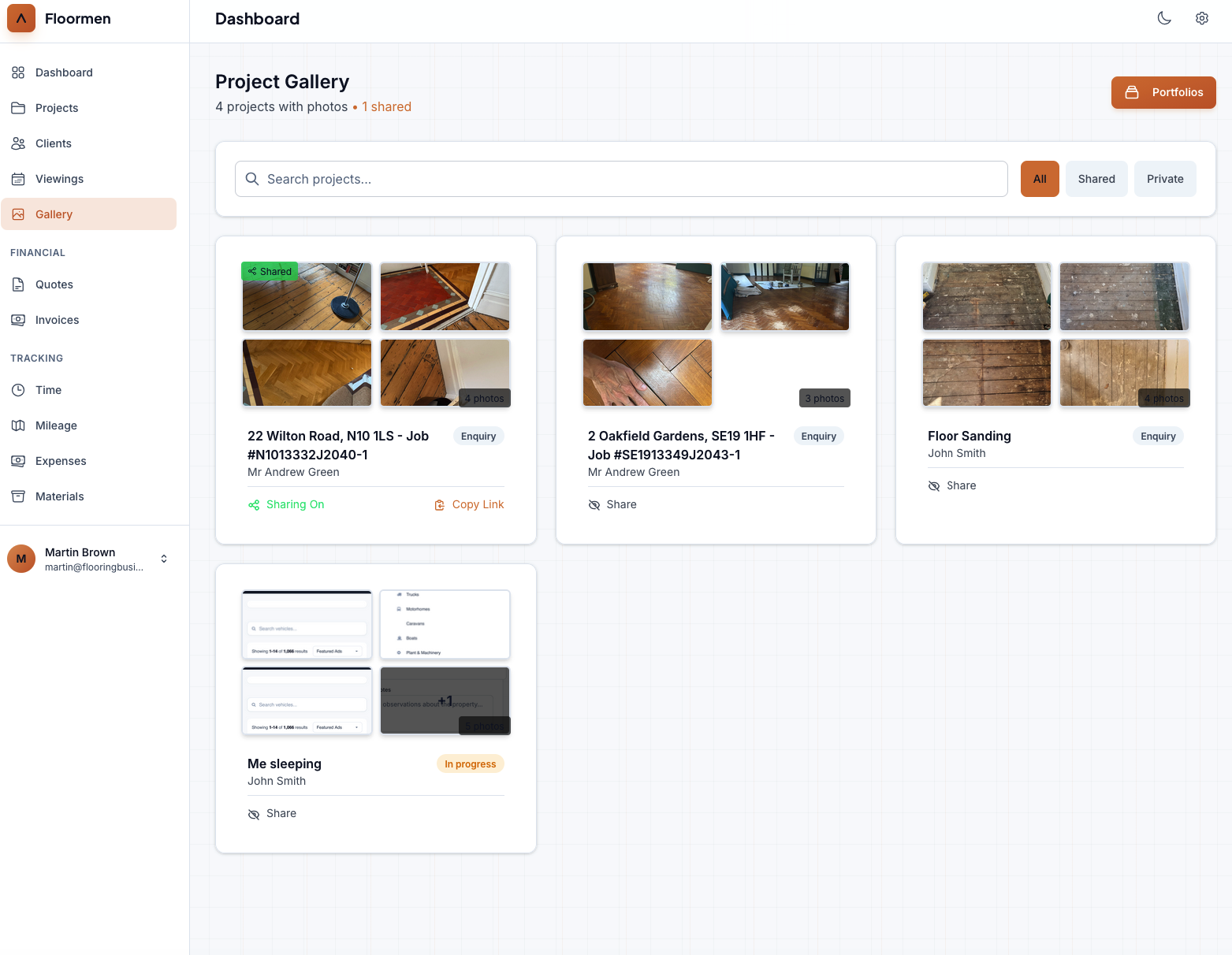Open the first photo thumbnail of Floor Sanding
This screenshot has height=955, width=1232.
pos(986,296)
